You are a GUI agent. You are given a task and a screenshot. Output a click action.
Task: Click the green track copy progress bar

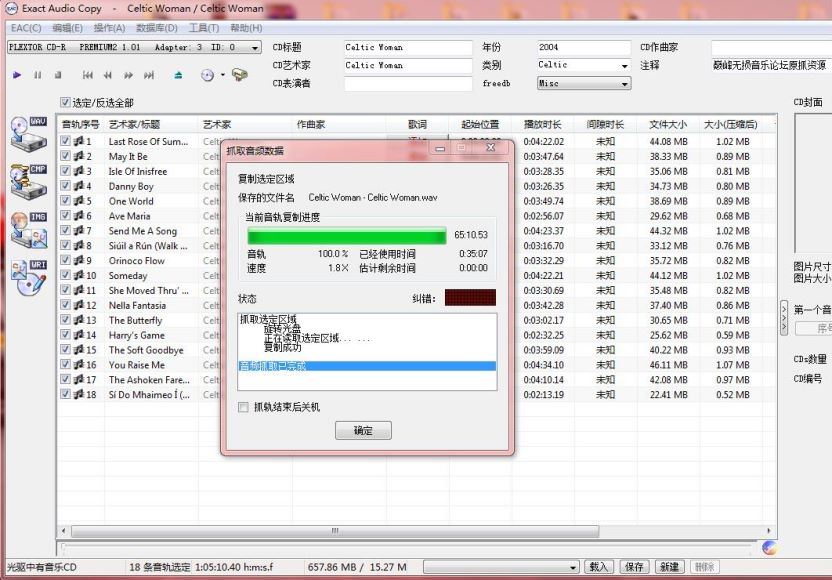(x=347, y=236)
